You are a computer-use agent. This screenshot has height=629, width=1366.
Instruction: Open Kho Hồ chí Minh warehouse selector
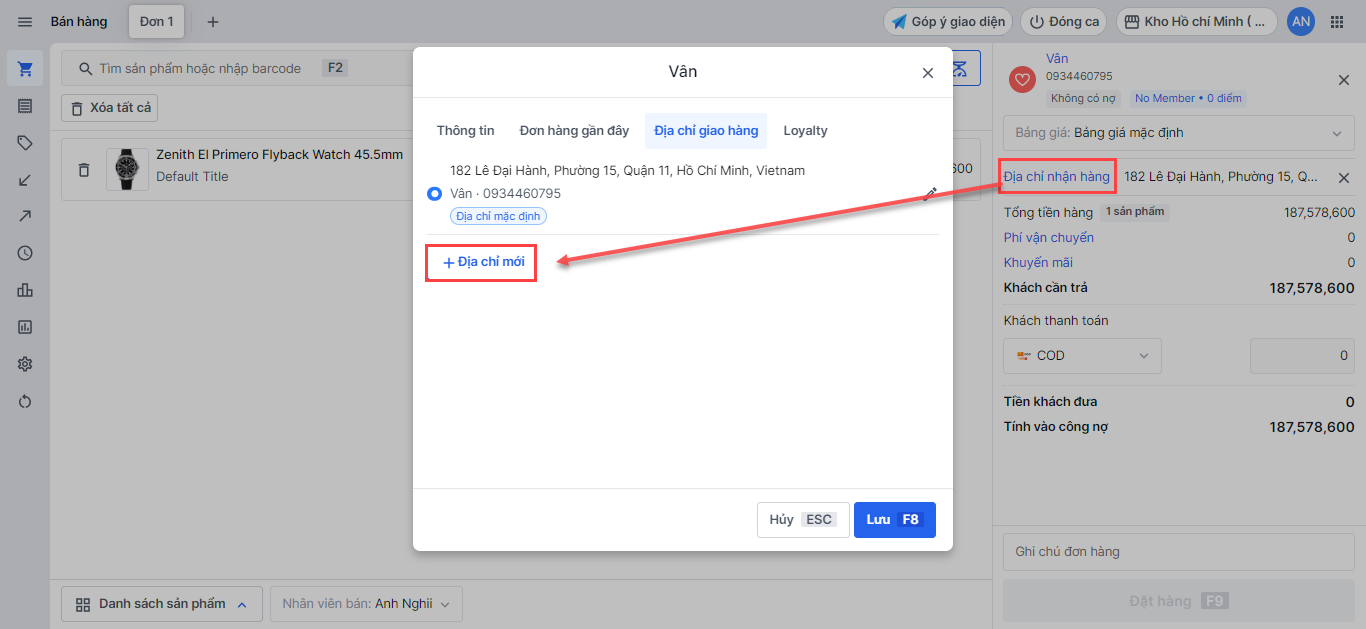pyautogui.click(x=1197, y=22)
